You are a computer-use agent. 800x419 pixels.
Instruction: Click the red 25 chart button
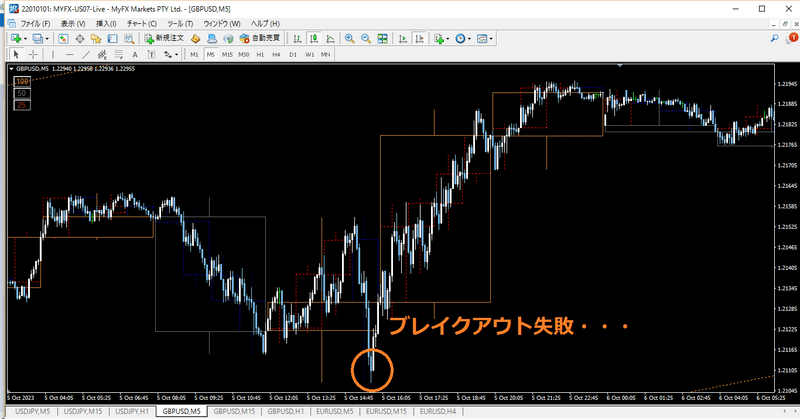(22, 105)
